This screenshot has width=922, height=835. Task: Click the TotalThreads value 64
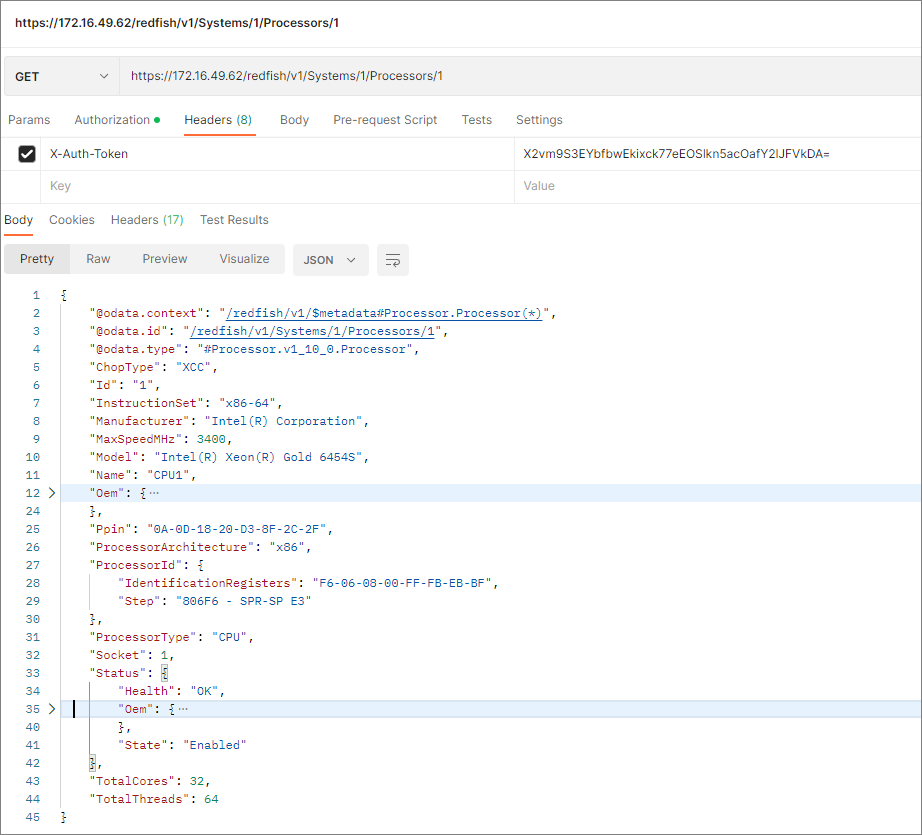click(x=211, y=800)
